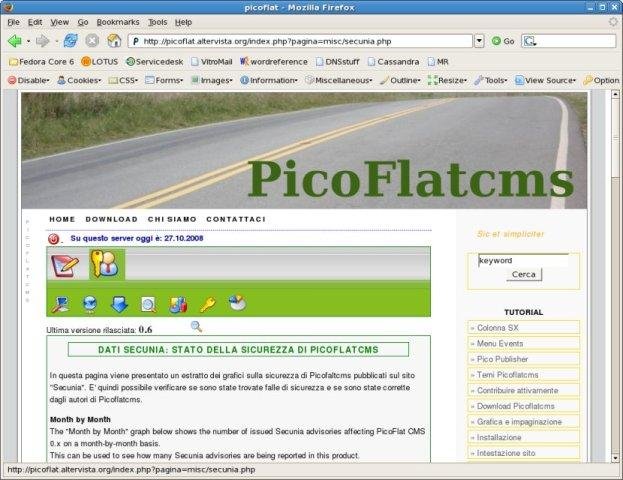The width and height of the screenshot is (623, 480).
Task: Expand the web developer Tools dropdown
Action: (491, 80)
